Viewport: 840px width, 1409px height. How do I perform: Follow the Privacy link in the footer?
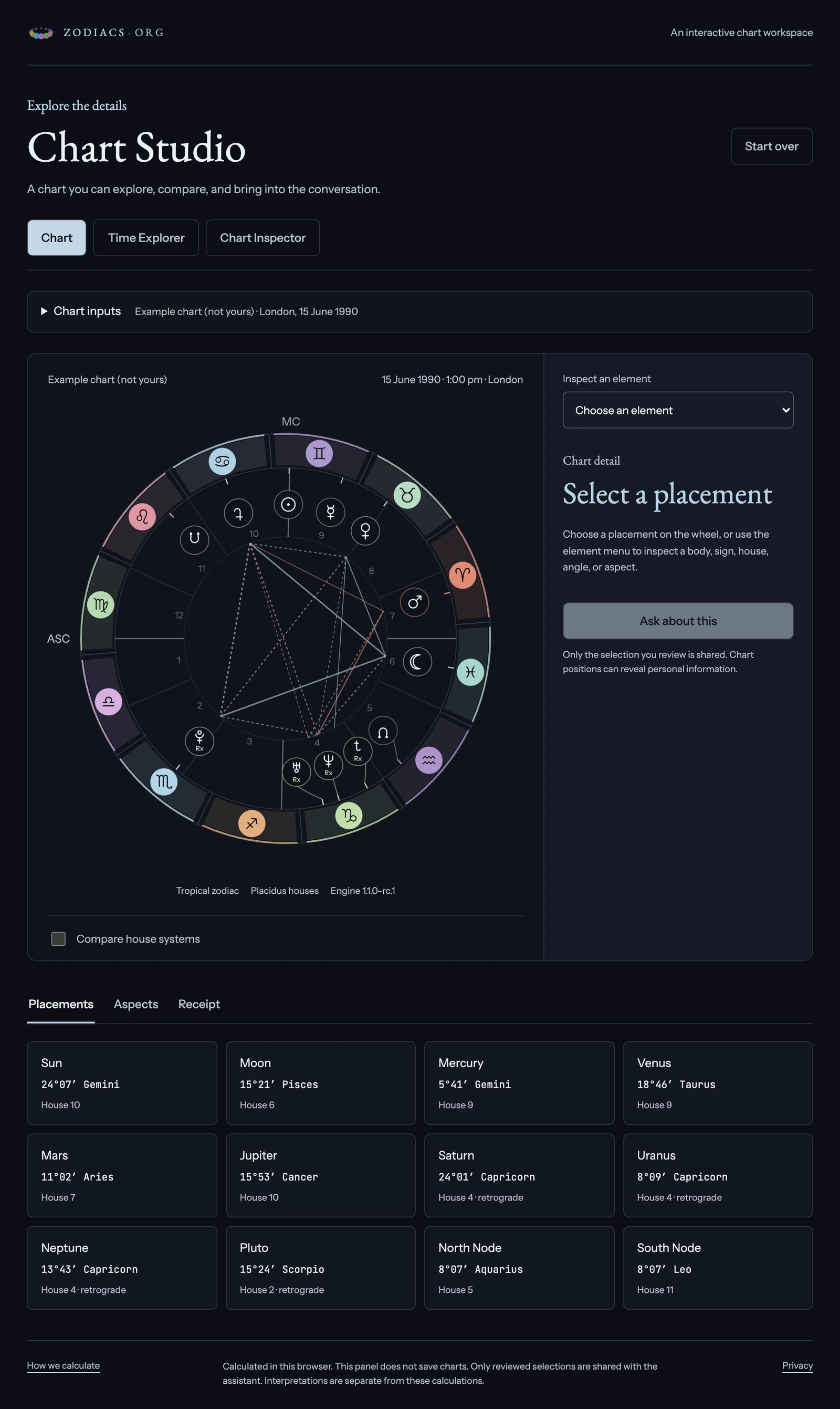click(797, 1365)
